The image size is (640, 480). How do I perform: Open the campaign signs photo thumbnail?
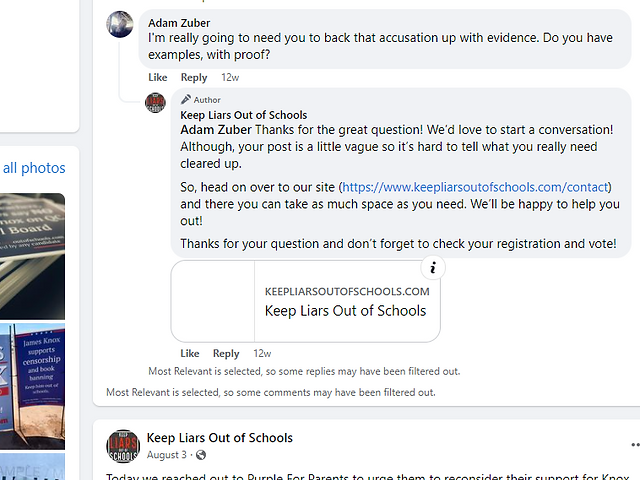(32, 256)
